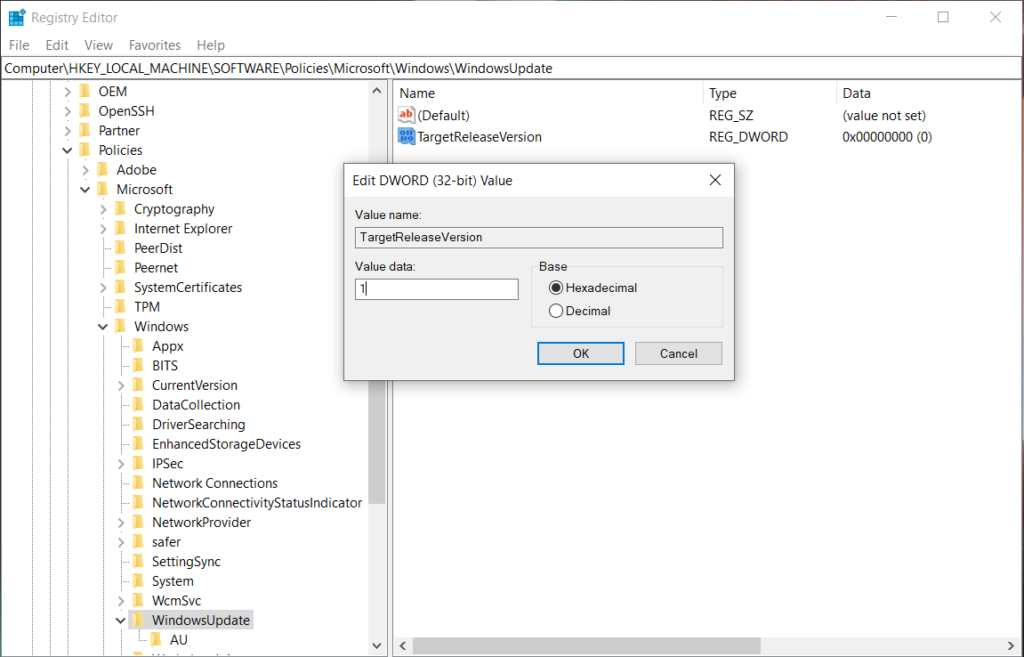Click the (Default) string value icon
Screen dimensions: 1024x657
coord(406,116)
